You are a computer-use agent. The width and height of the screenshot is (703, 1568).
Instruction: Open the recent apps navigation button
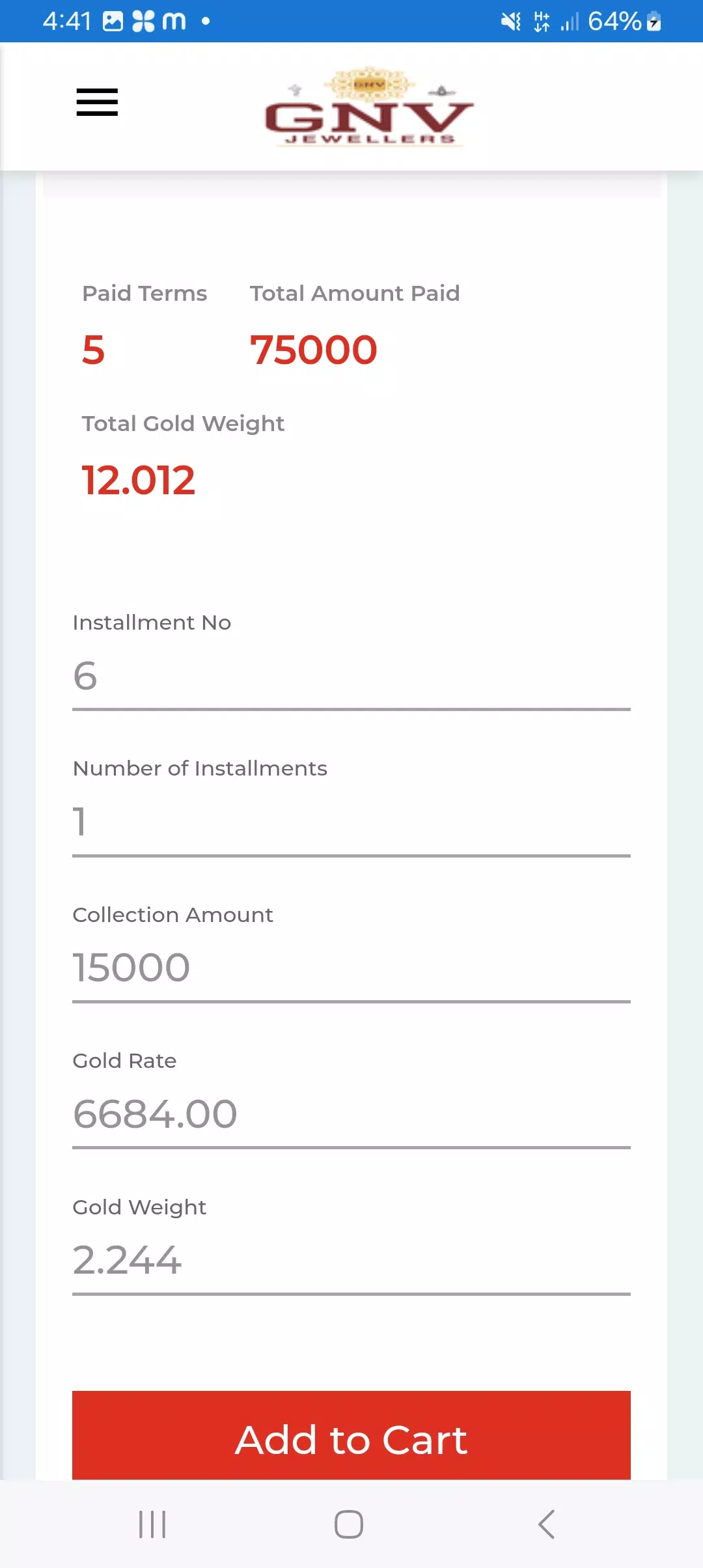click(152, 1524)
